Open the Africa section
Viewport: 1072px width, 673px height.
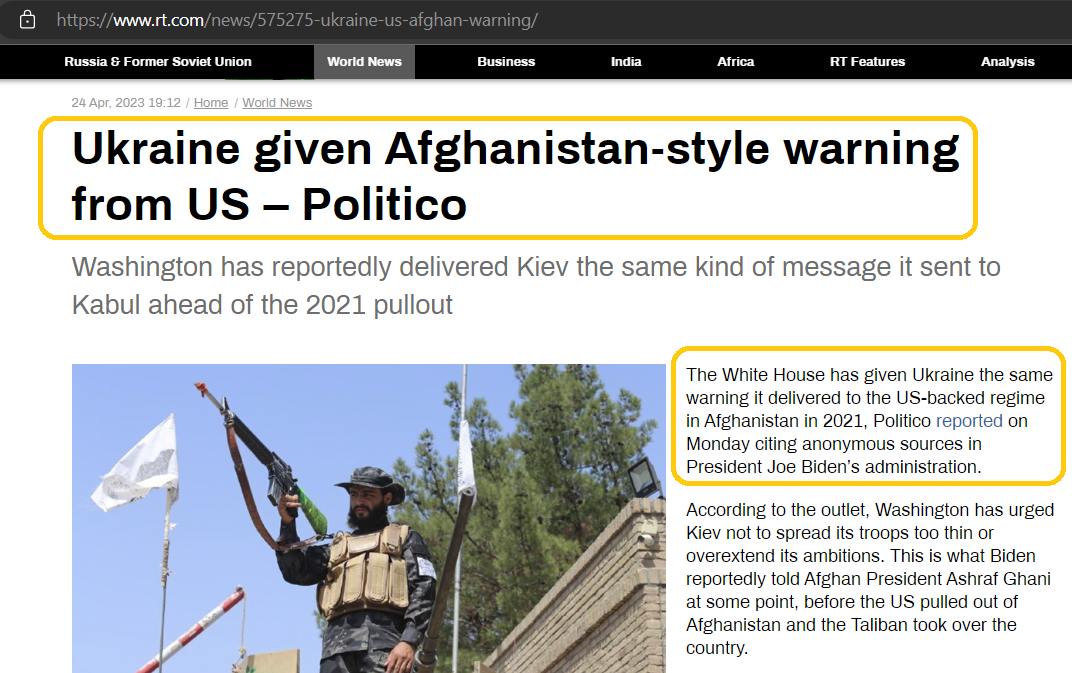click(x=736, y=62)
